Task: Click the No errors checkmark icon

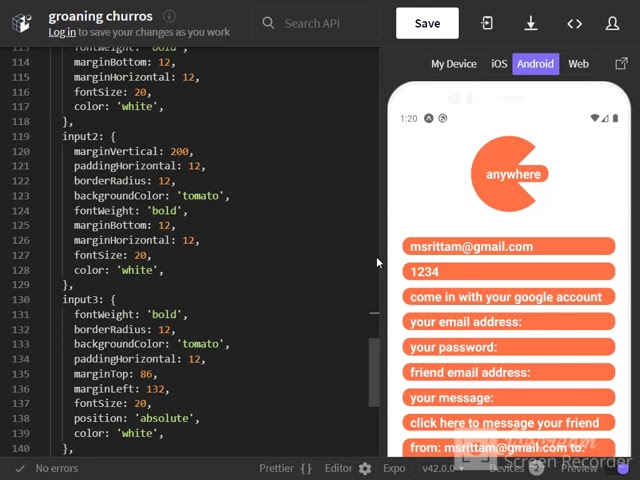Action: [20, 469]
